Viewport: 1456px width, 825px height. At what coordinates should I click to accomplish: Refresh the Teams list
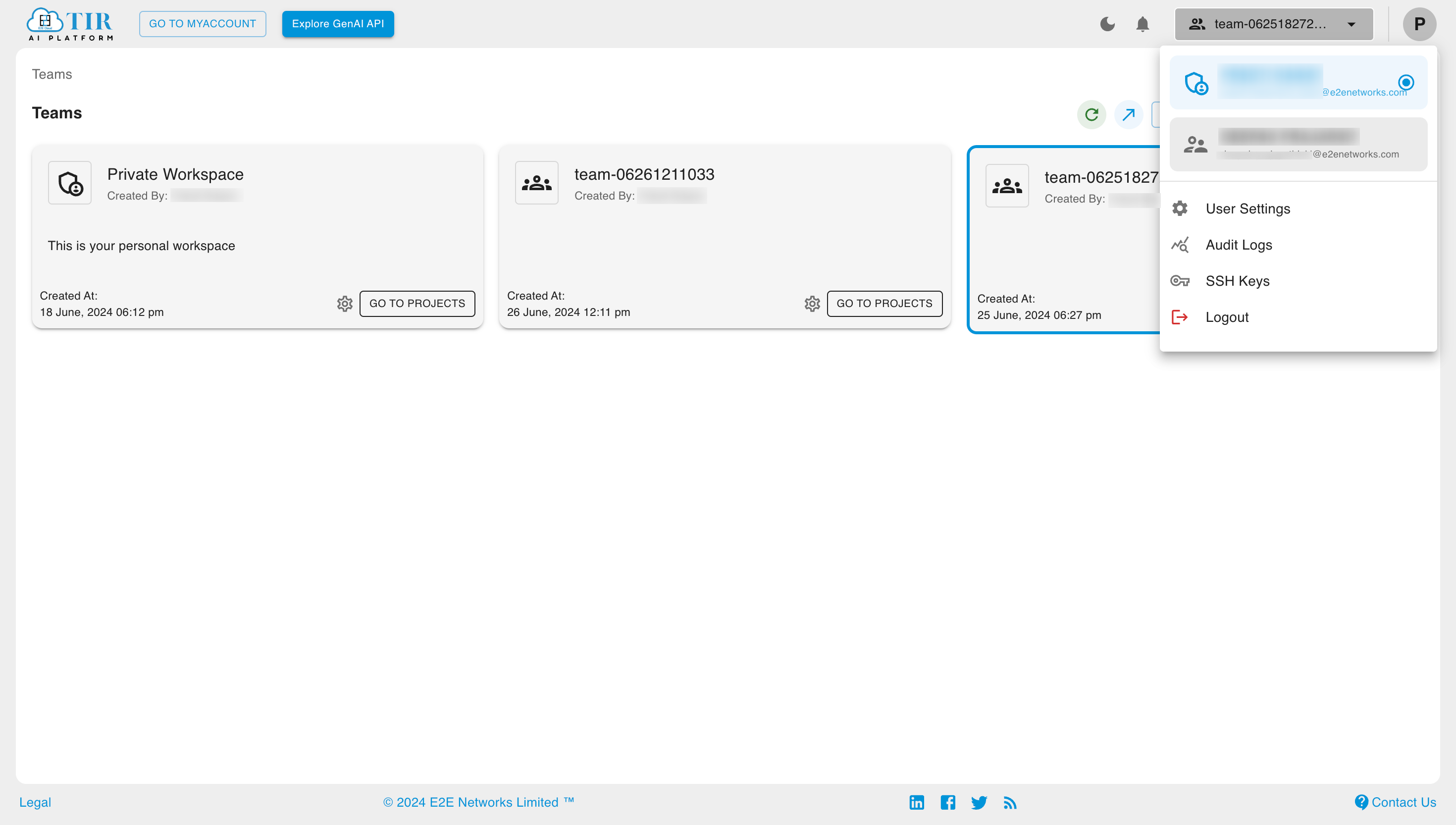(1091, 114)
